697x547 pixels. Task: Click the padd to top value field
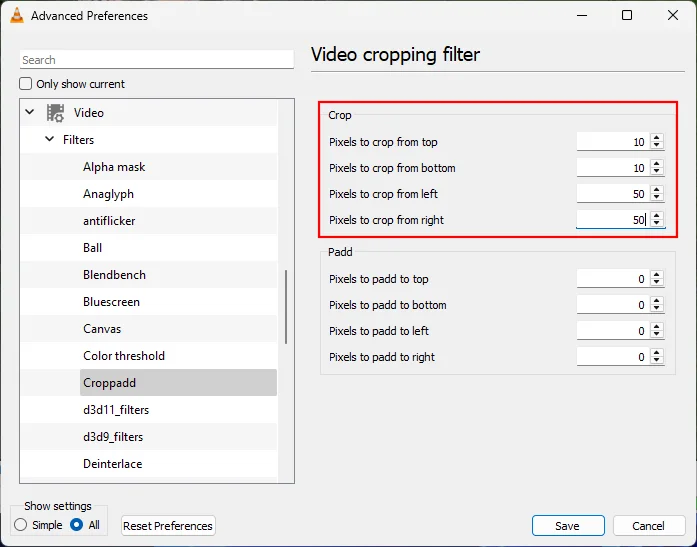(x=613, y=279)
